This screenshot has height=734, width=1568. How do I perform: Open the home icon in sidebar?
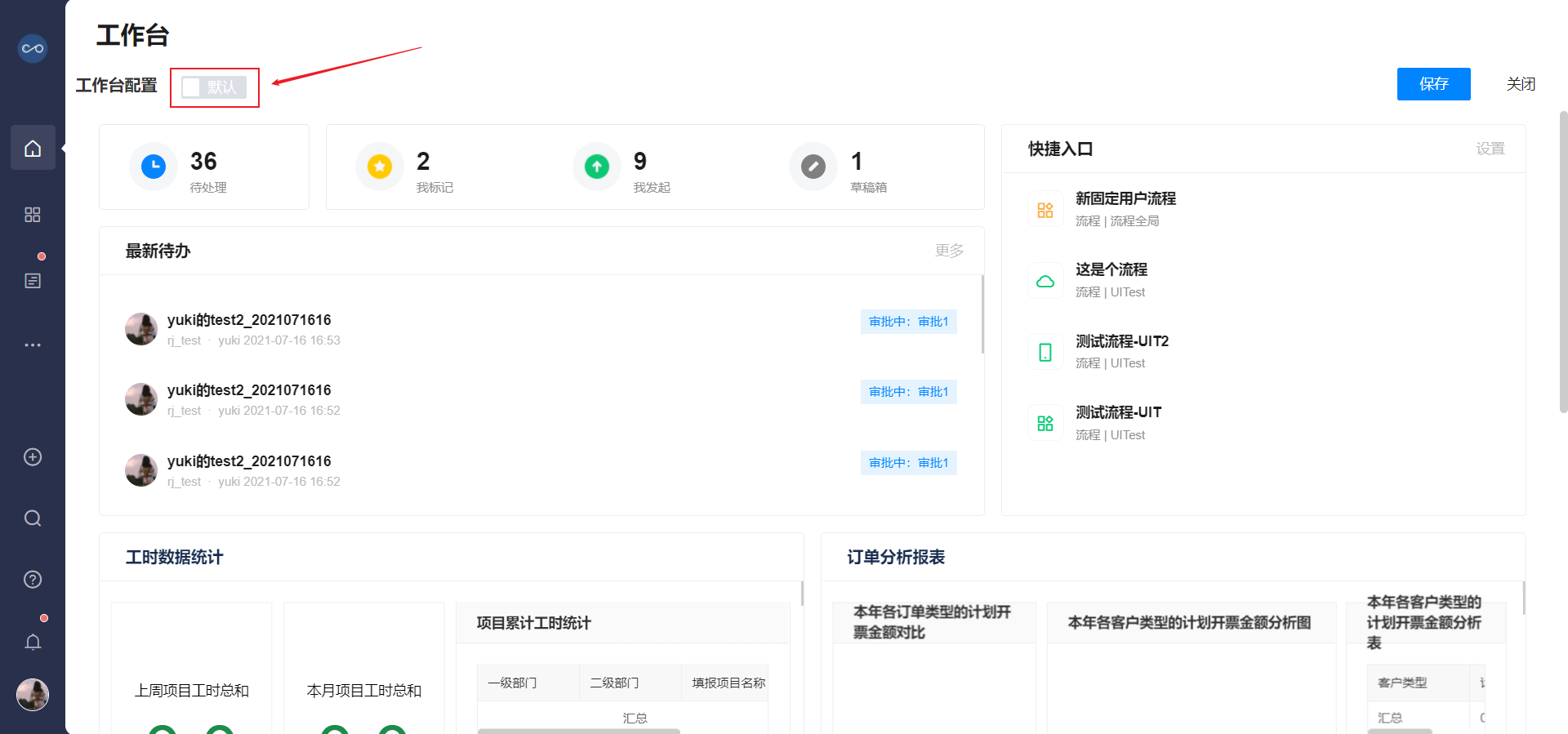[x=33, y=148]
